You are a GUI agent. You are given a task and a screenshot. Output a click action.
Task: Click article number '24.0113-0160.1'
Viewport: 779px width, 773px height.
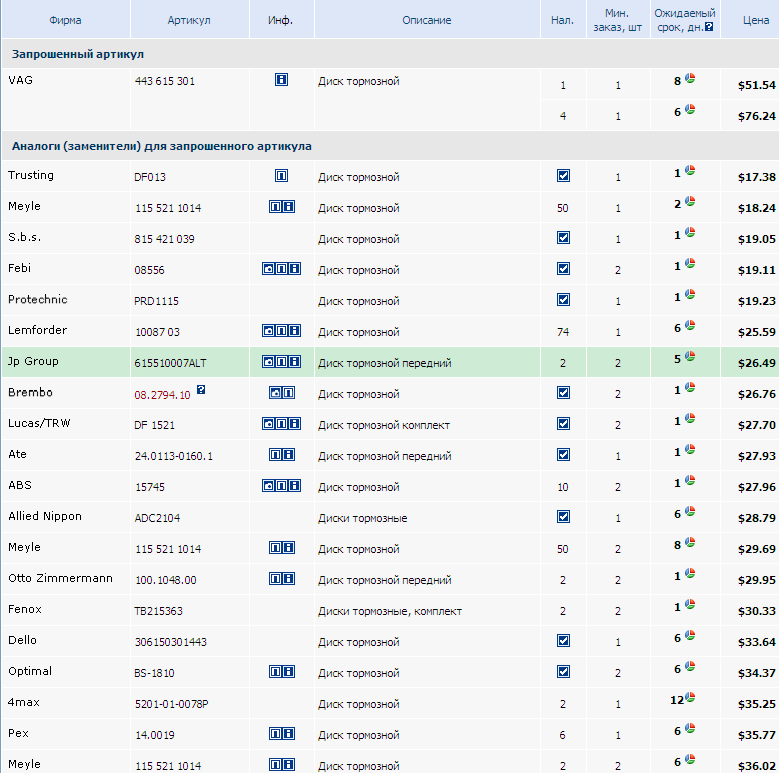(x=173, y=456)
